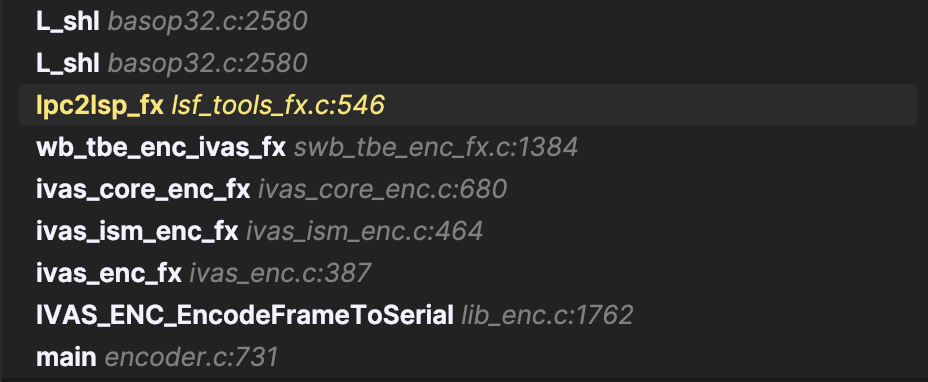Click the swb_tbe_enc_fx.c:1384 source location

(436, 147)
